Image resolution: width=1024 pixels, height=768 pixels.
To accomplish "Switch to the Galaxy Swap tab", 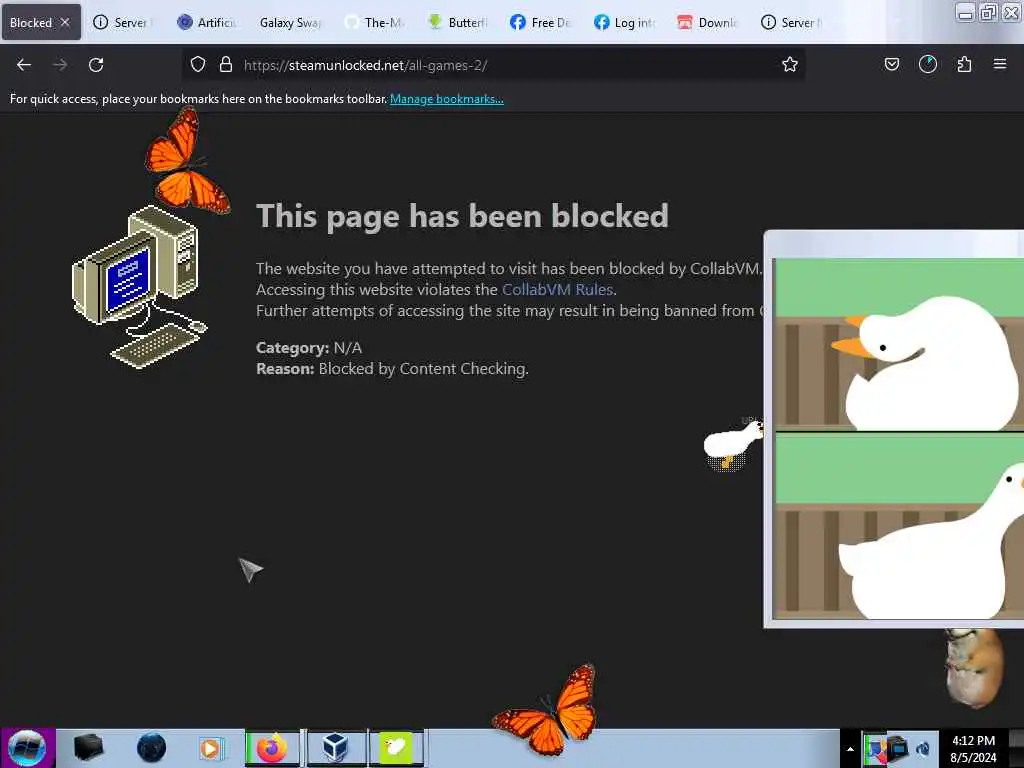I will [290, 22].
